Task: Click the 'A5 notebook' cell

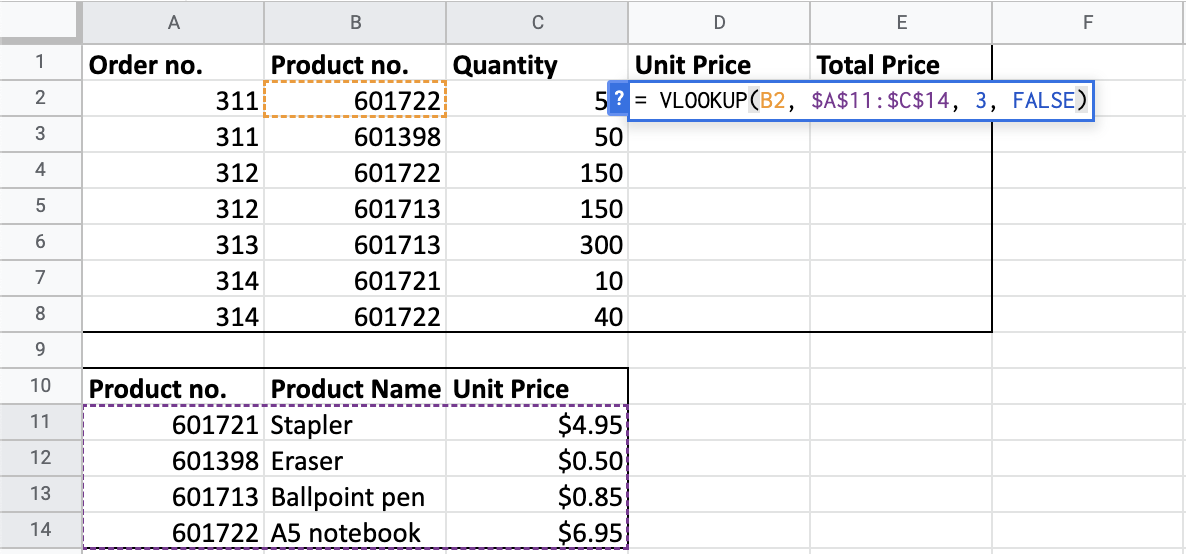Action: coord(355,531)
